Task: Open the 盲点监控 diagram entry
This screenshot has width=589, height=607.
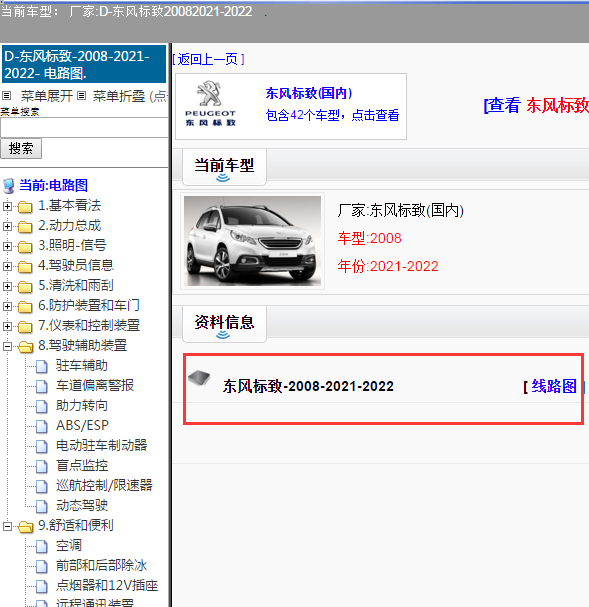Action: tap(82, 466)
